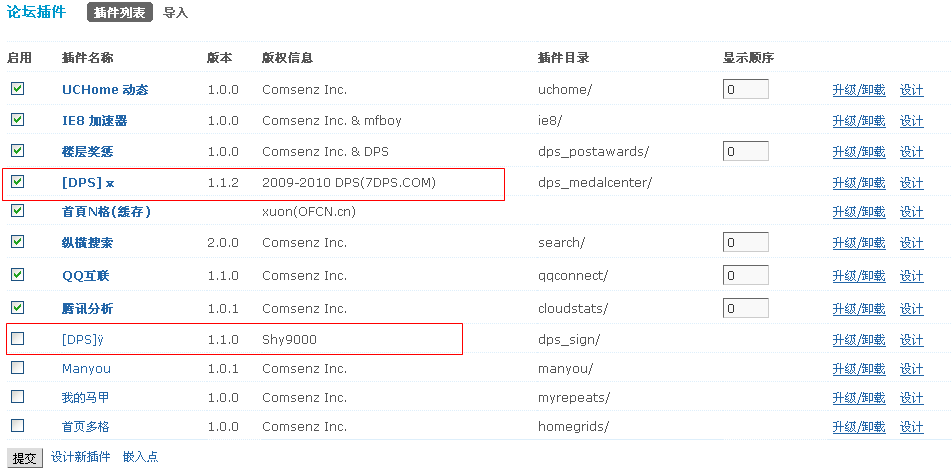Tick the checkbox for 我的马甲 plugin

pos(18,396)
